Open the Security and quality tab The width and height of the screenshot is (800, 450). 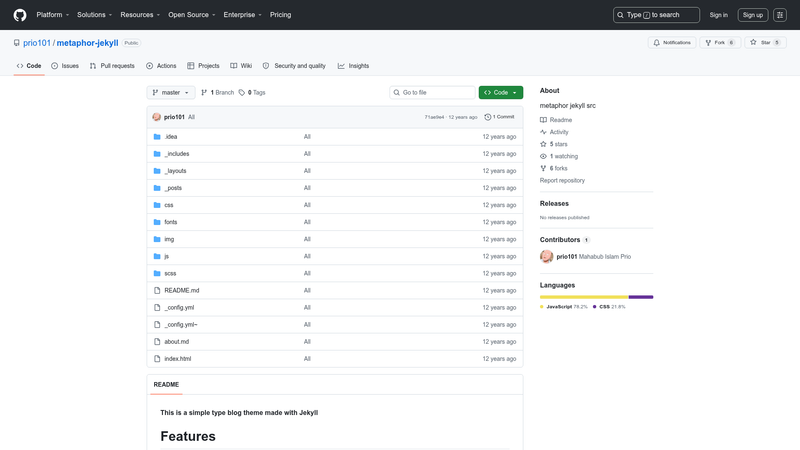(294, 66)
